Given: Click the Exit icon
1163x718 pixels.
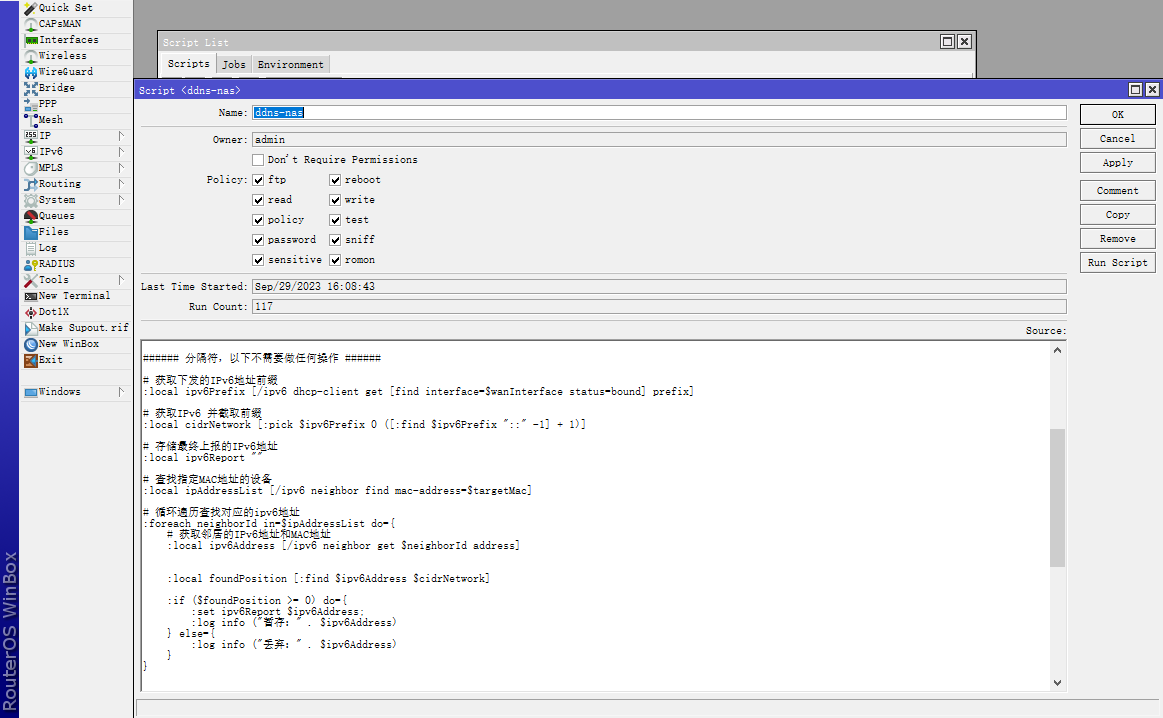Looking at the screenshot, I should pyautogui.click(x=30, y=360).
